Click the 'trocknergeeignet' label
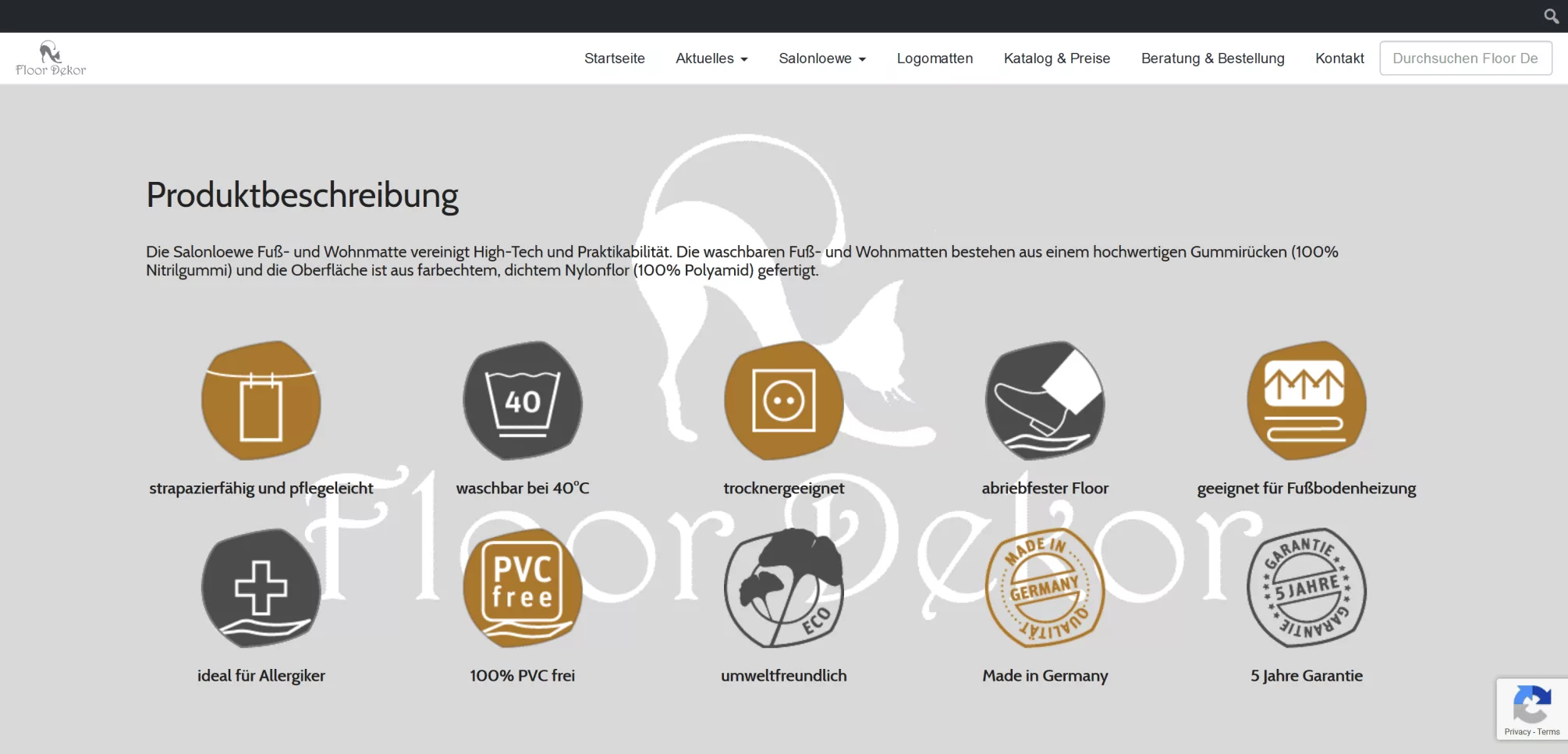This screenshot has height=754, width=1568. [x=784, y=489]
